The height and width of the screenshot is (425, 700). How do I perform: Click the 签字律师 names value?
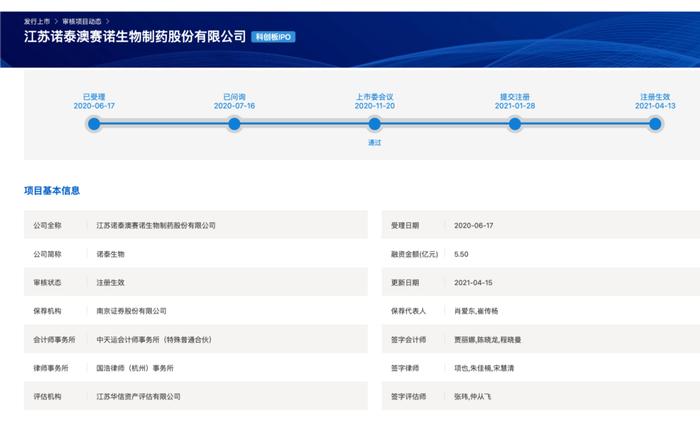(484, 368)
